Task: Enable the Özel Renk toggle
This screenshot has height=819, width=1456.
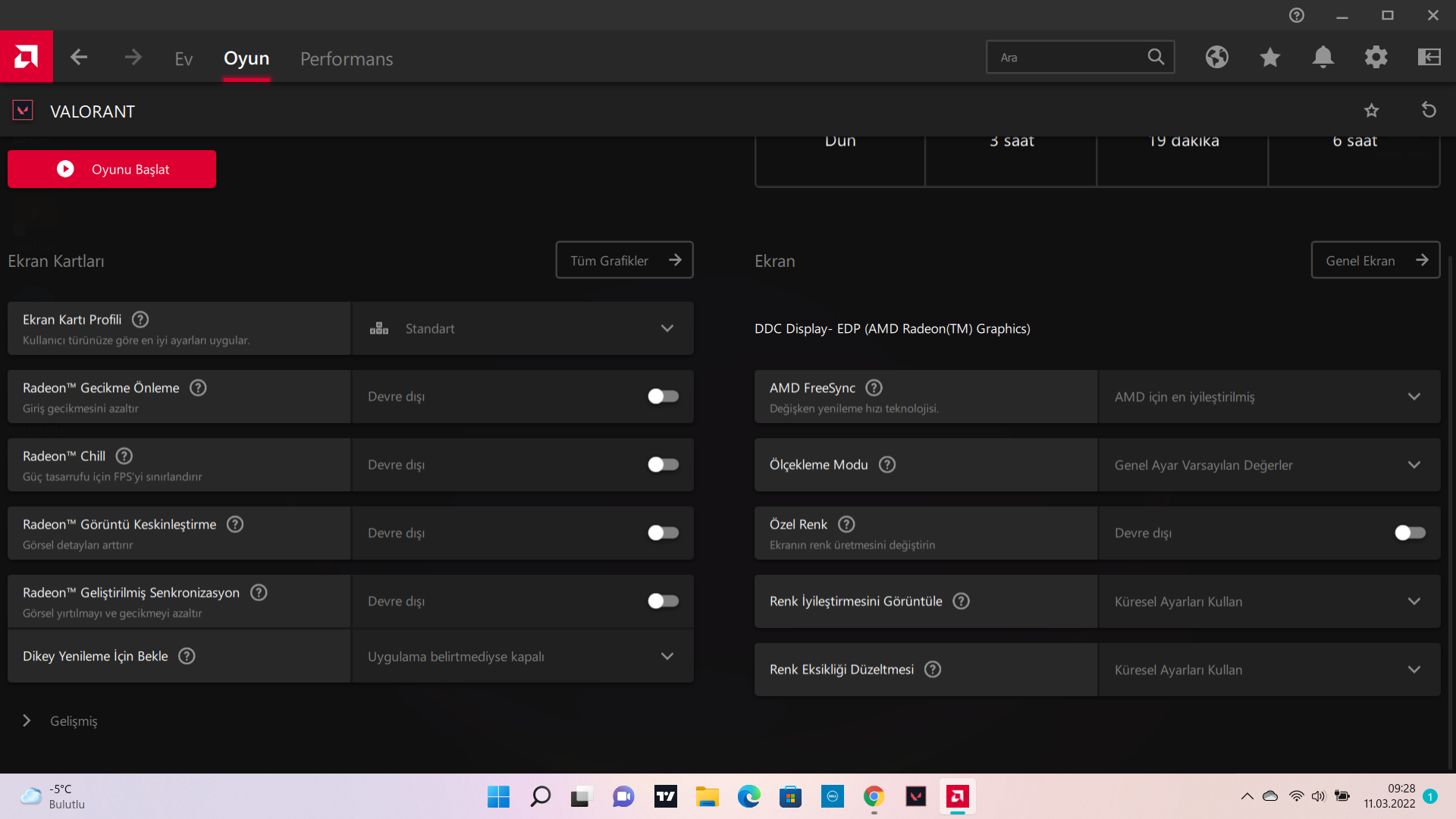Action: pos(1410,533)
